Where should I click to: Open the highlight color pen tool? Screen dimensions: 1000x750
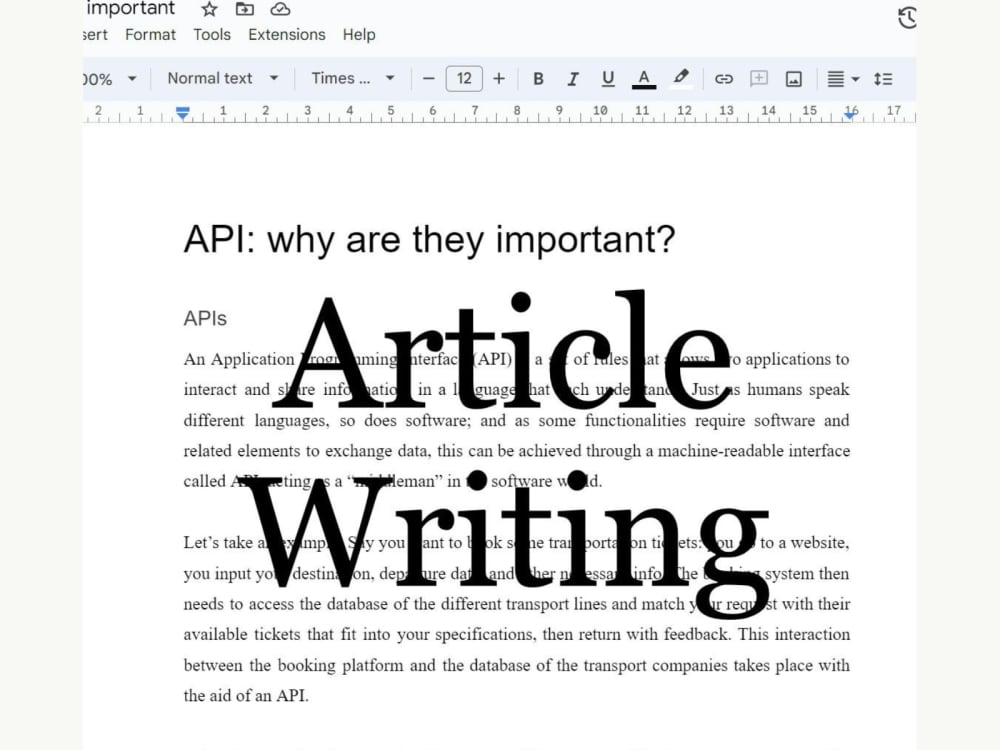pyautogui.click(x=681, y=78)
